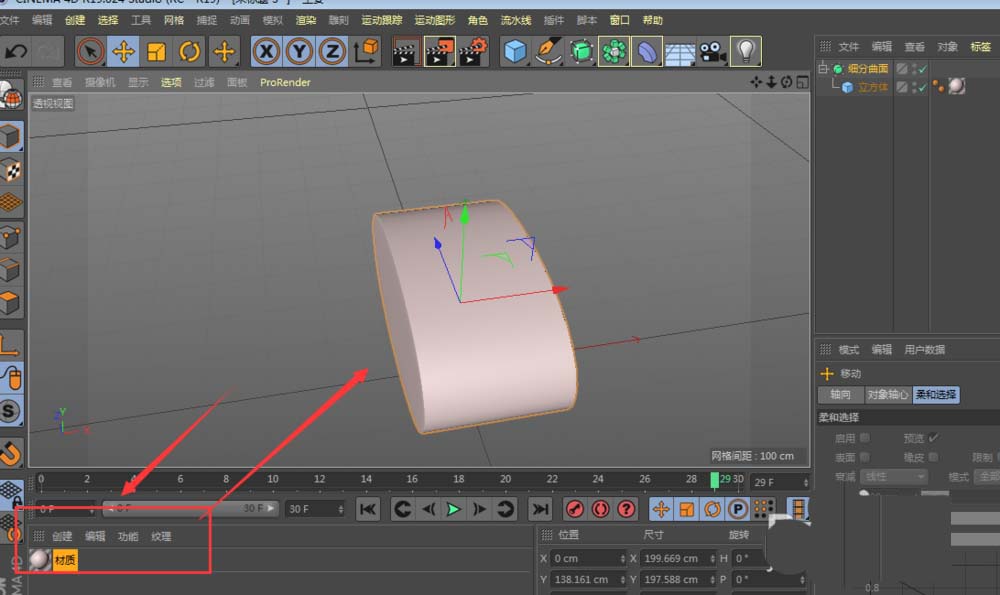This screenshot has height=595, width=1000.
Task: Open the 30 F frame rate dropdown
Action: (314, 509)
